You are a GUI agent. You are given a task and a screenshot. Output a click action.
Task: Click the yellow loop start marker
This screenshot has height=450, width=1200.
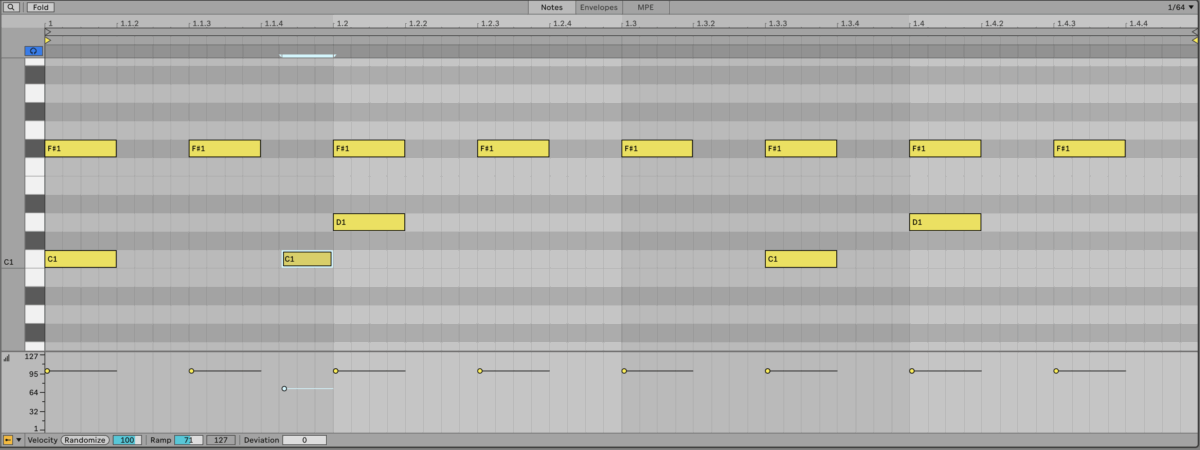[x=48, y=40]
